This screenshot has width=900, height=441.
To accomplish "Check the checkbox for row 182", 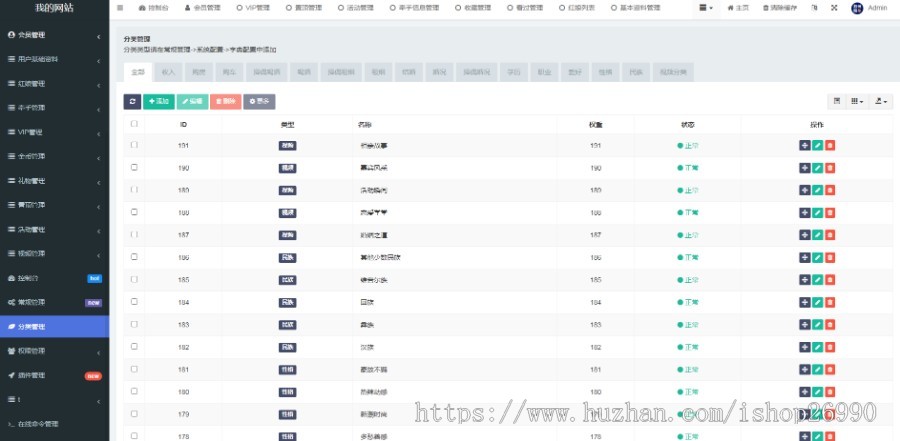I will [x=134, y=346].
